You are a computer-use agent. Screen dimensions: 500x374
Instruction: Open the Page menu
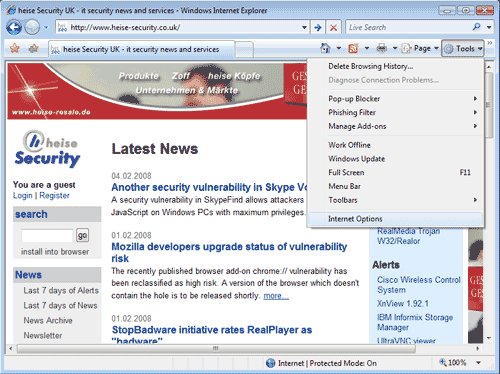pyautogui.click(x=420, y=49)
